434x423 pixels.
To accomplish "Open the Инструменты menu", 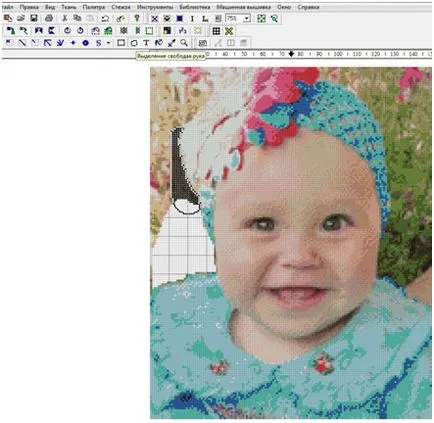I will point(155,7).
